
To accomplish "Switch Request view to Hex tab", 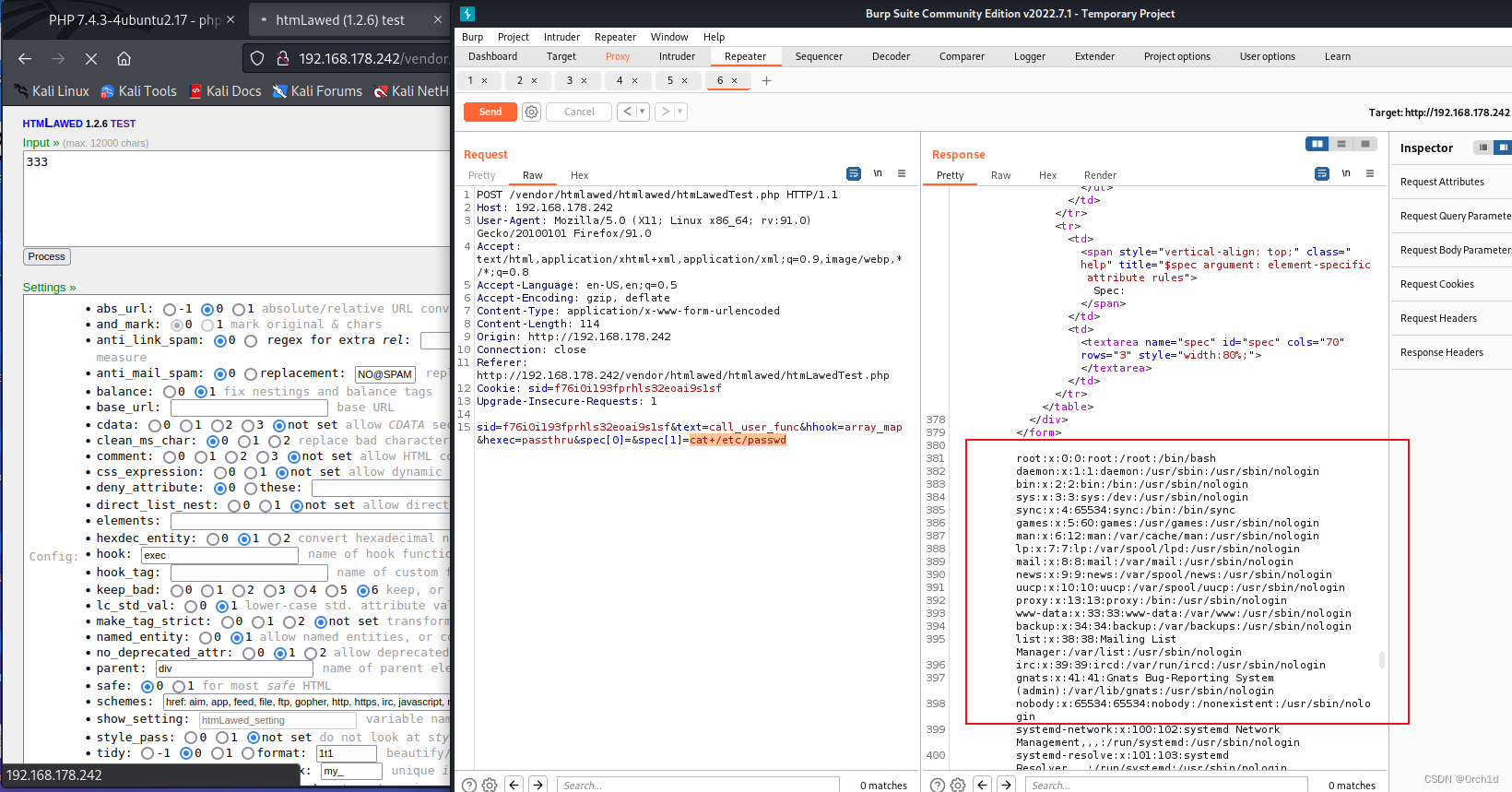I will point(579,175).
